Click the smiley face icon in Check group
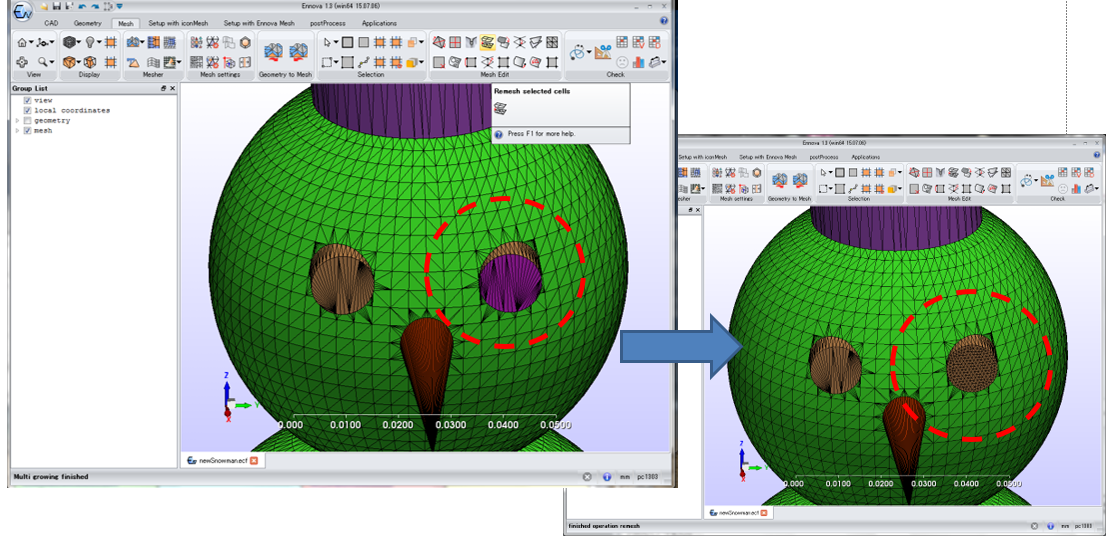Screen dimensions: 1110x546 point(621,62)
